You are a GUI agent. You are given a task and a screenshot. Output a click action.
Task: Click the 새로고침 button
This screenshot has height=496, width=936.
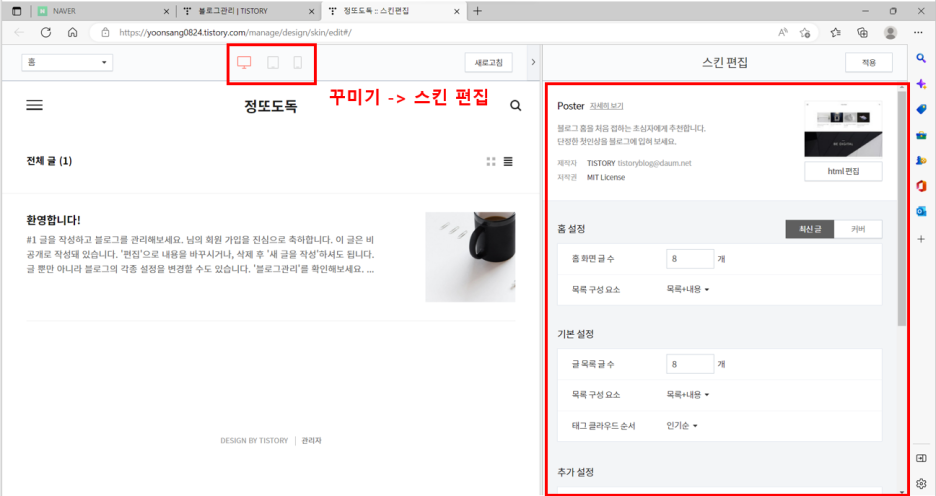[x=488, y=62]
